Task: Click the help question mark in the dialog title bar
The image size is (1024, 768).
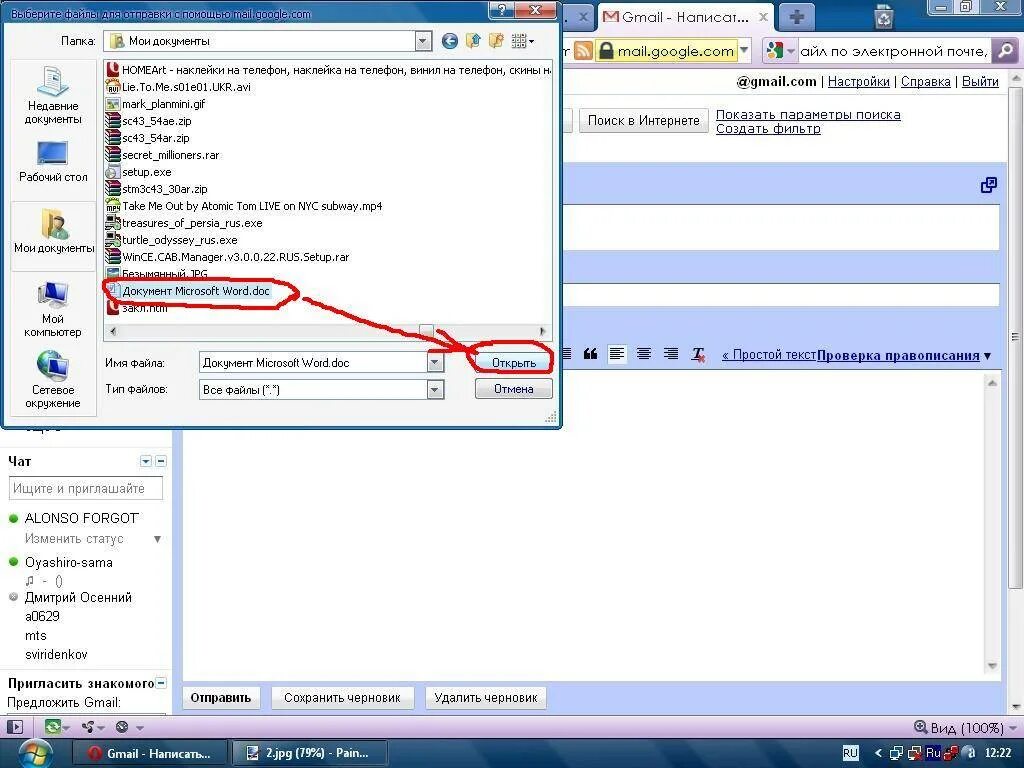Action: pos(502,10)
